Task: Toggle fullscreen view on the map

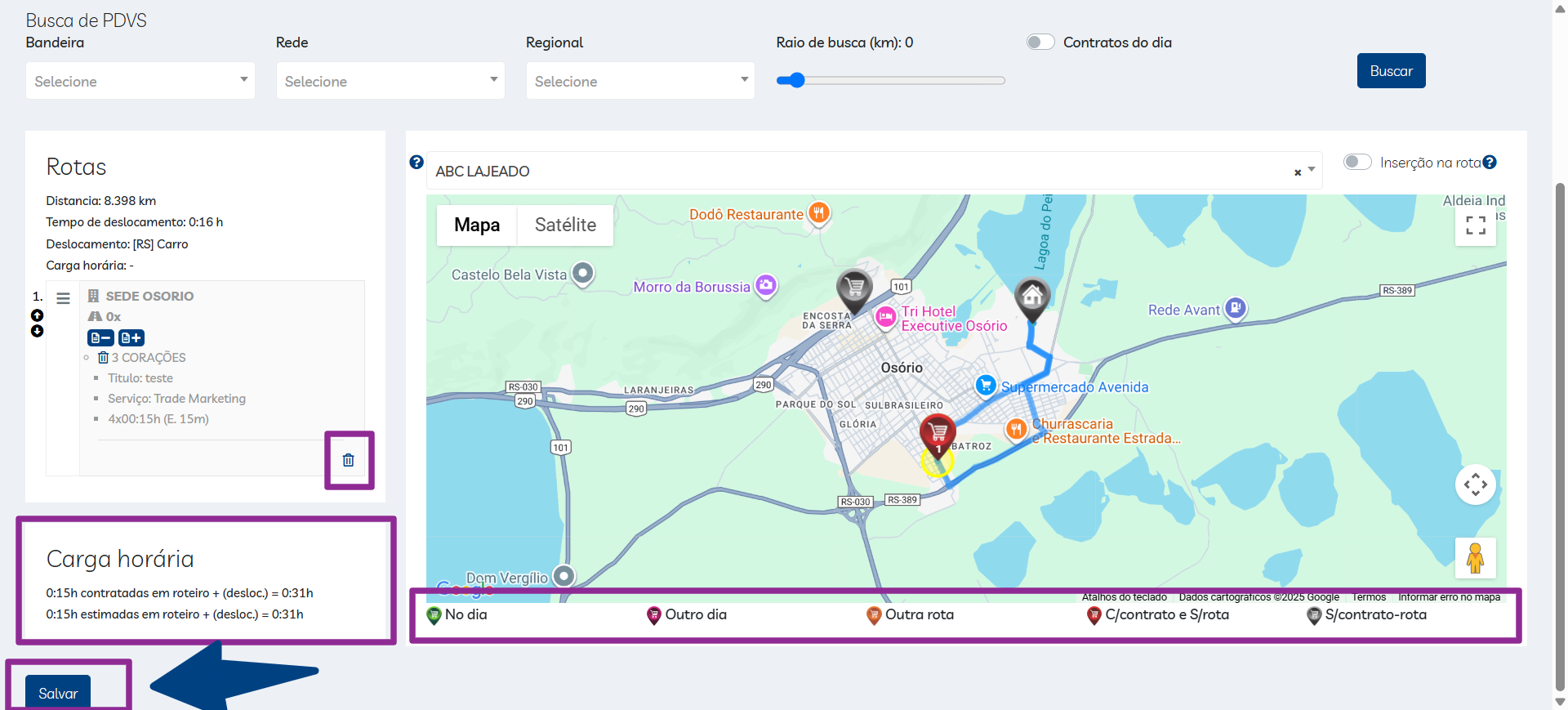Action: [x=1475, y=226]
